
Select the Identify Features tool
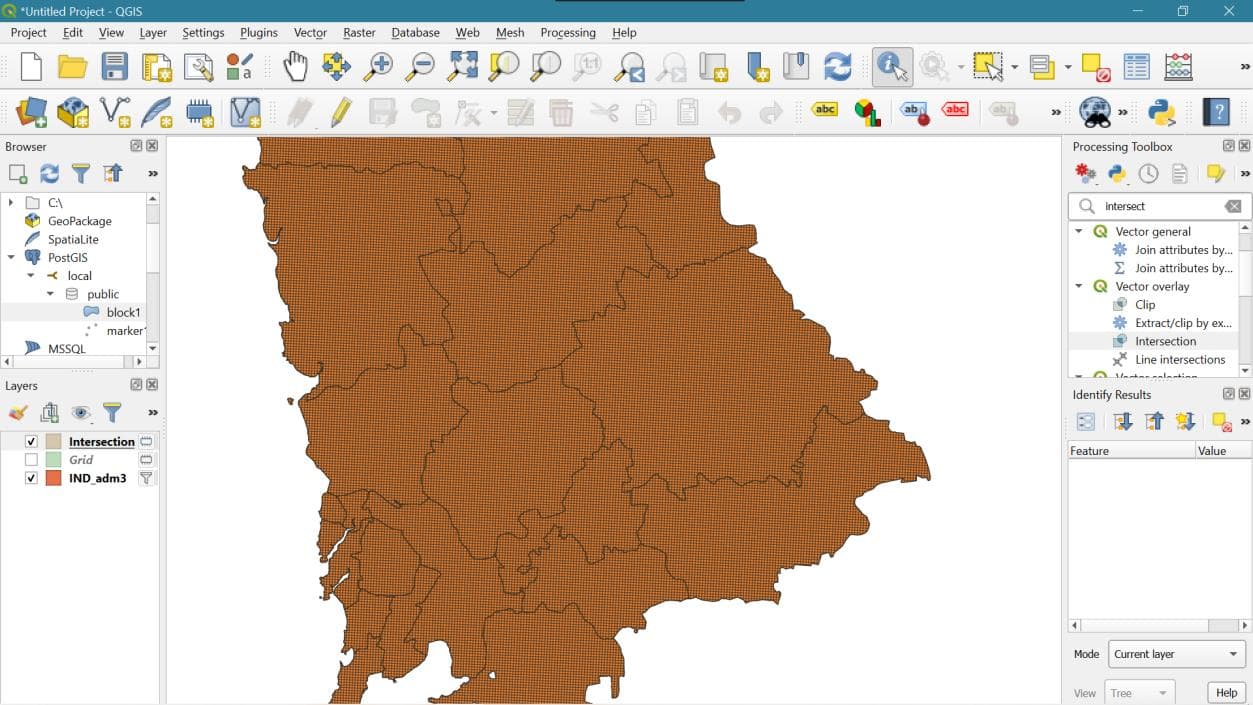coord(891,67)
